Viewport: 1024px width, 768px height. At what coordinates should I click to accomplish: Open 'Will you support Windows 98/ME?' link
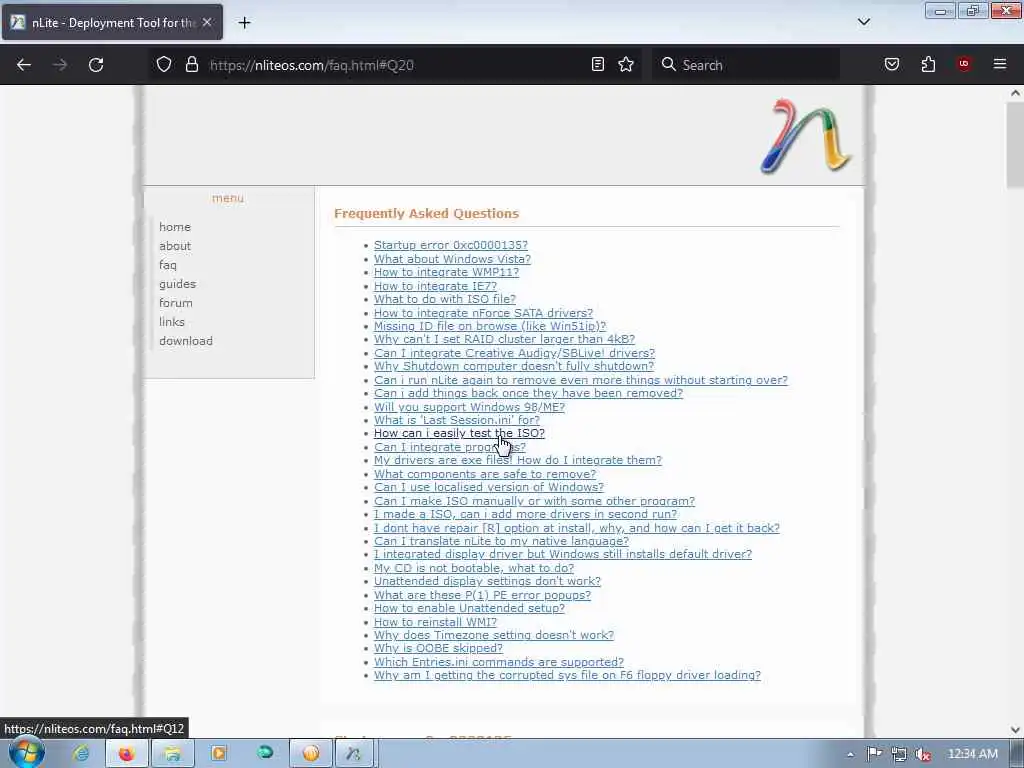point(469,407)
